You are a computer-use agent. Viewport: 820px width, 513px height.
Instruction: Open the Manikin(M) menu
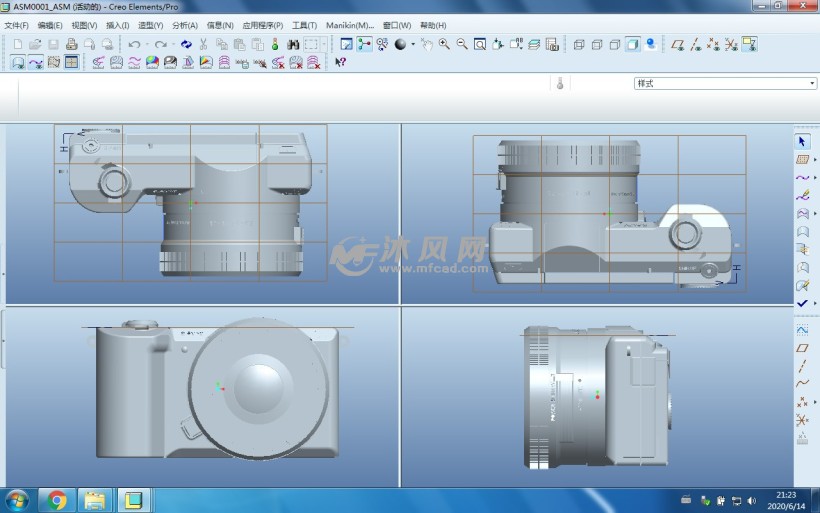[350, 25]
